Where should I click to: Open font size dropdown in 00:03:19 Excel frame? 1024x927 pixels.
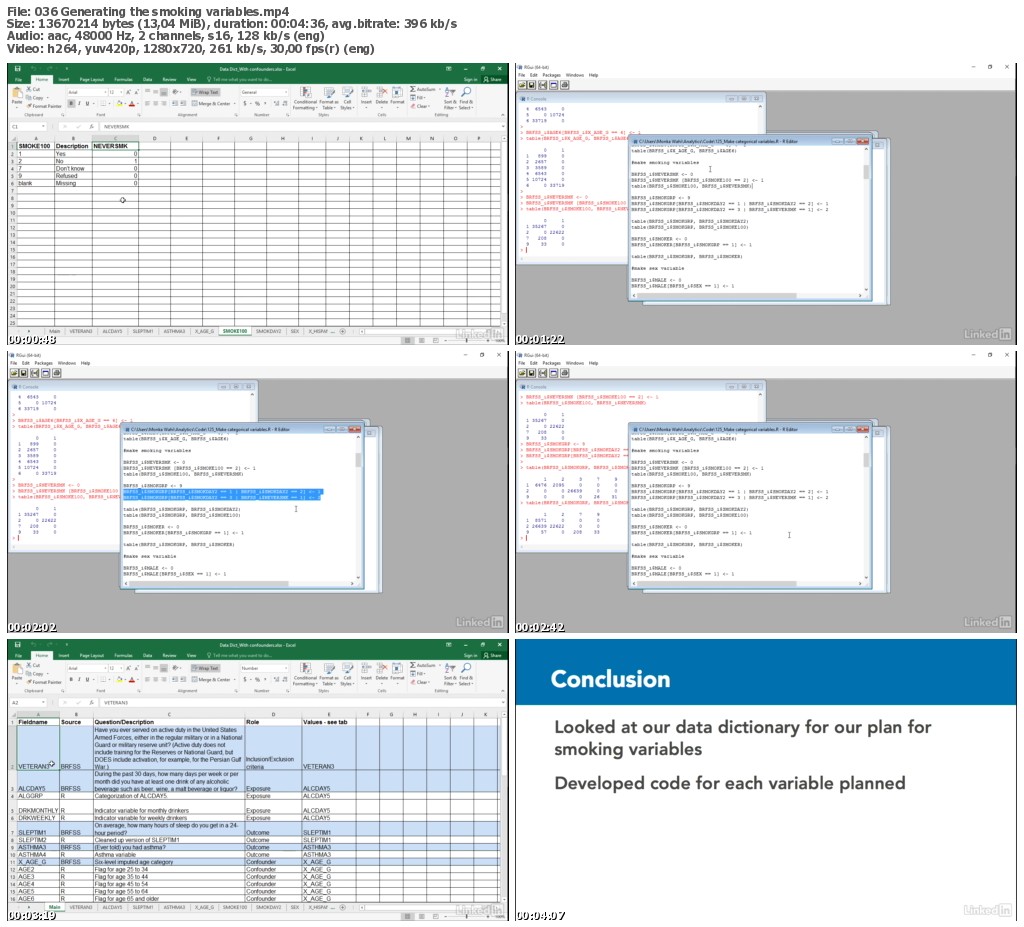[x=120, y=668]
